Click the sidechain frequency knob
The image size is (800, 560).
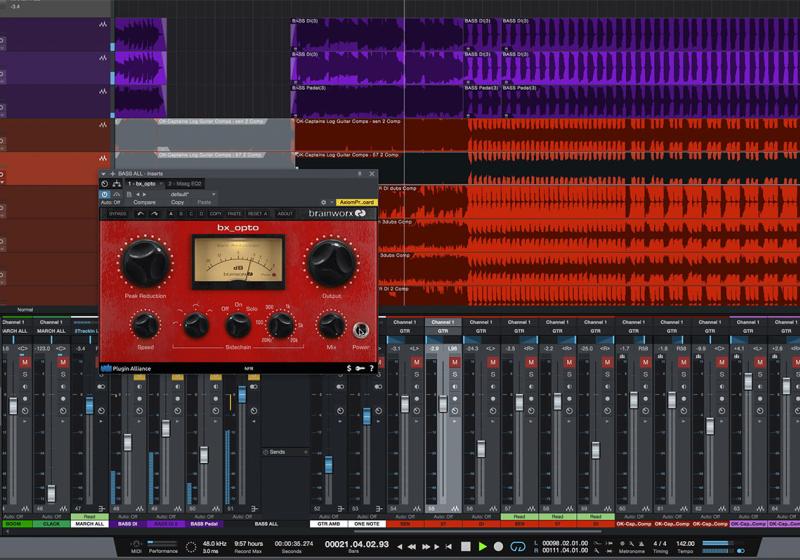click(281, 325)
